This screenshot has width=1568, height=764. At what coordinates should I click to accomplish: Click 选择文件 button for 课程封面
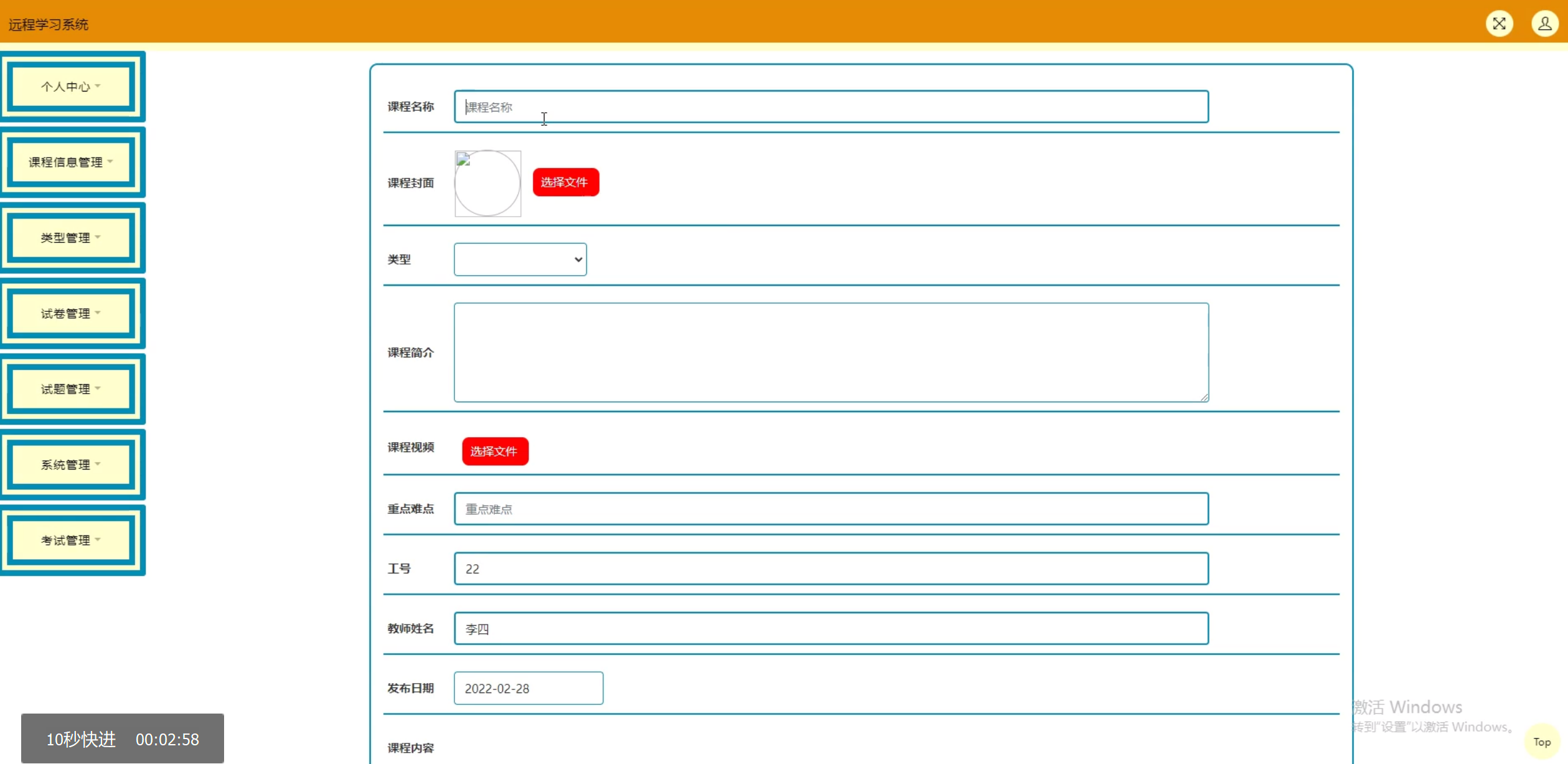click(565, 182)
